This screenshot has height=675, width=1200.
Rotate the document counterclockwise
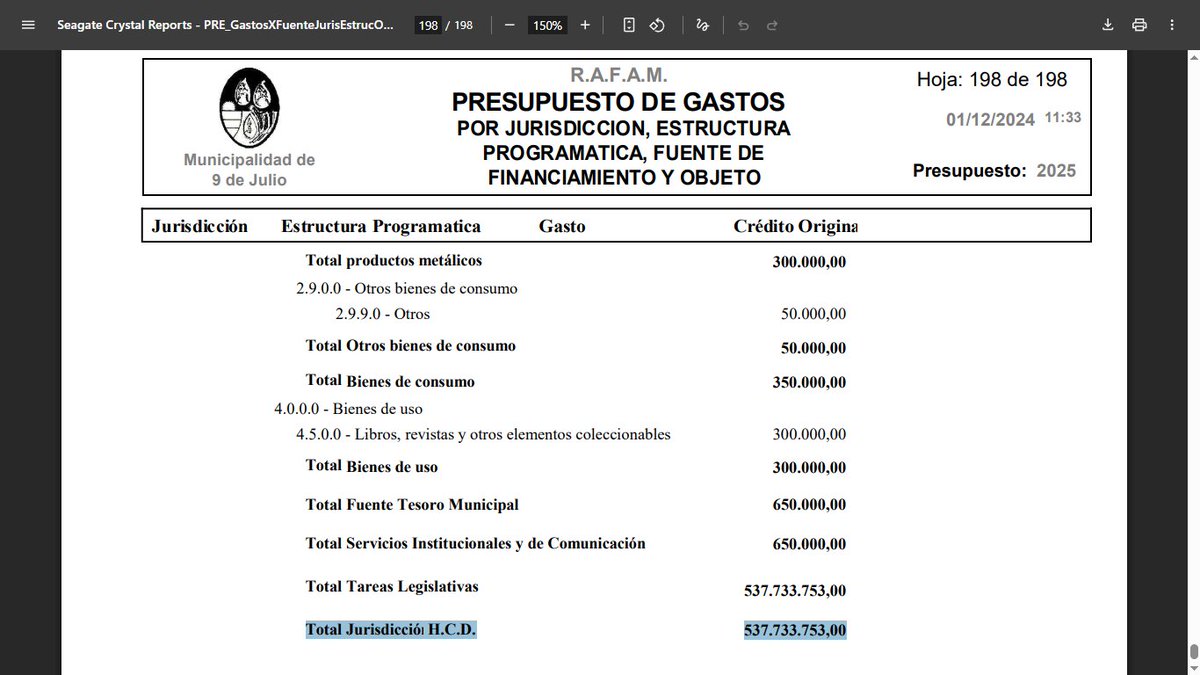tap(657, 25)
